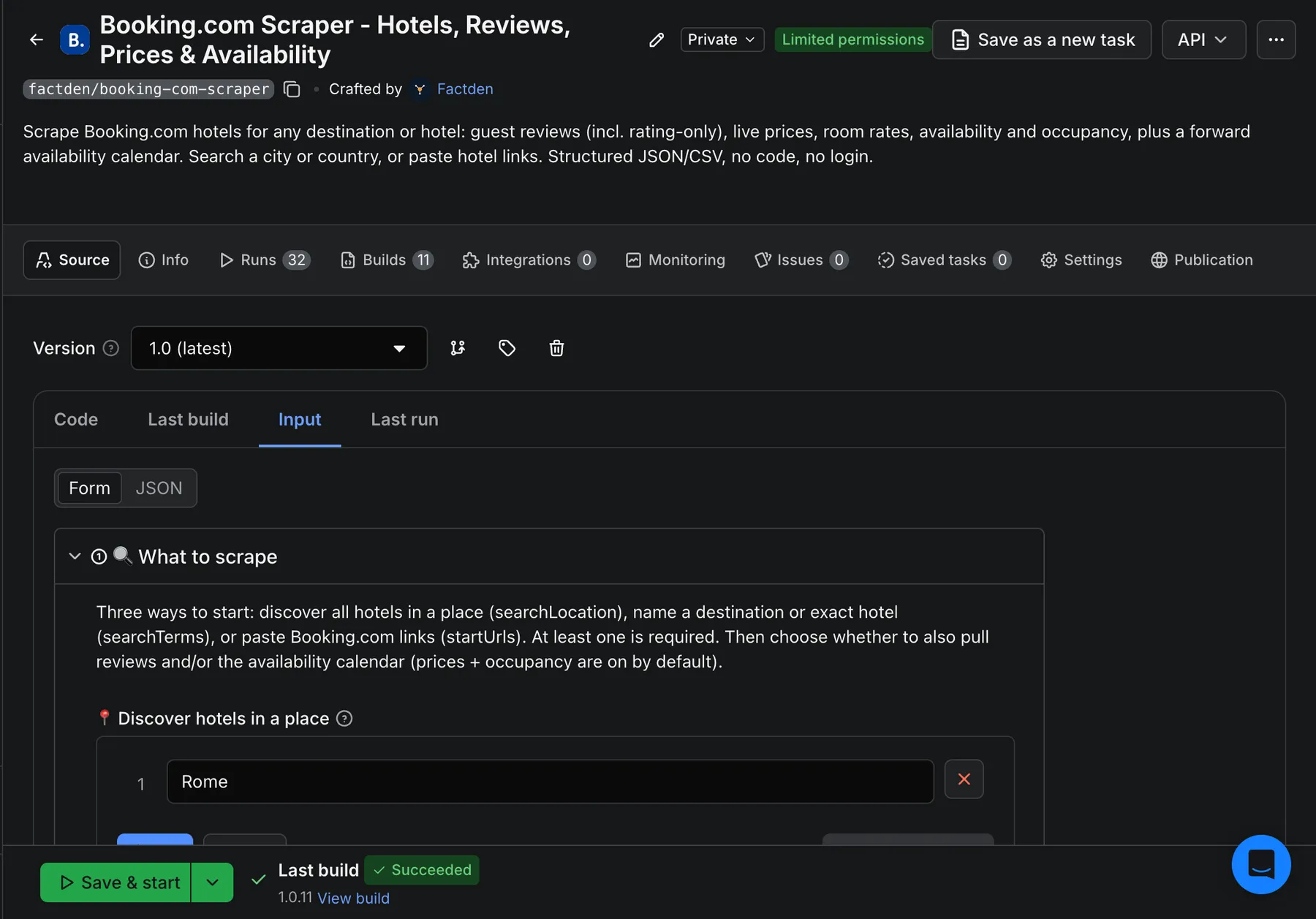
Task: Edit actor title with pencil icon
Action: (x=657, y=39)
